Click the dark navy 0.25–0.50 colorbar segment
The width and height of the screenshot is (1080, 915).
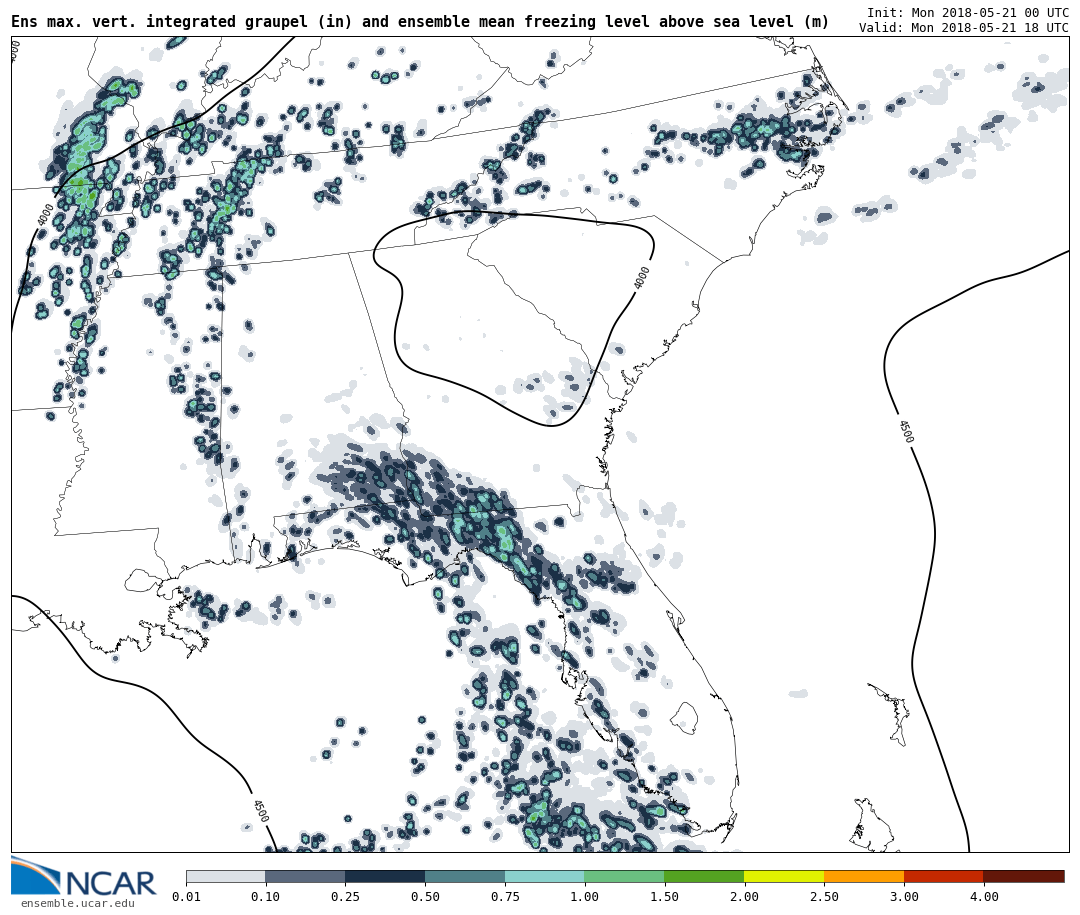pyautogui.click(x=385, y=877)
